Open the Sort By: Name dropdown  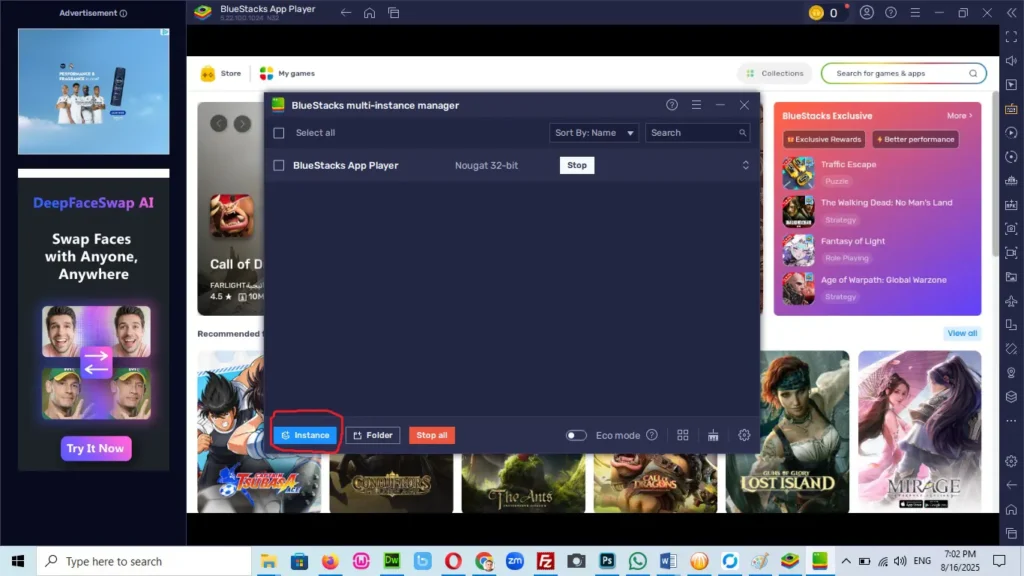click(x=594, y=133)
